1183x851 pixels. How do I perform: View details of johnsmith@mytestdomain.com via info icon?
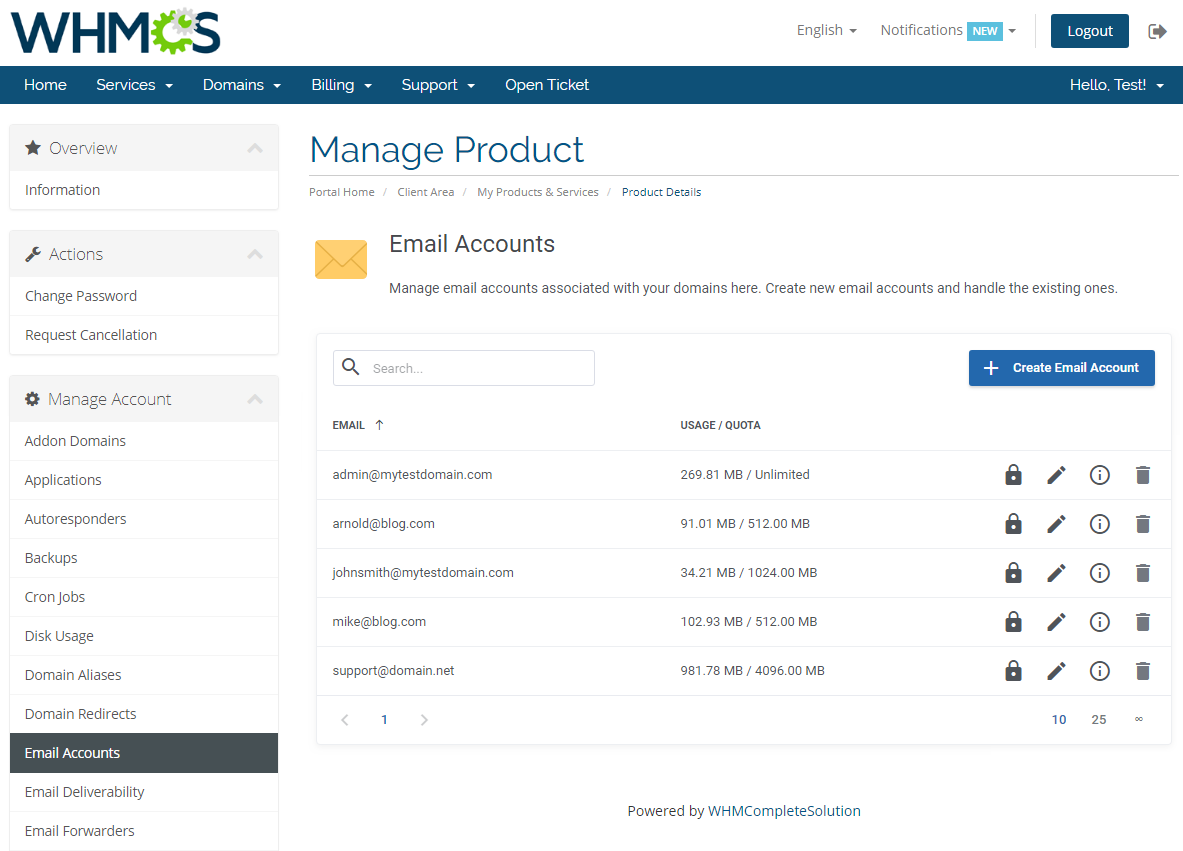[x=1100, y=572]
